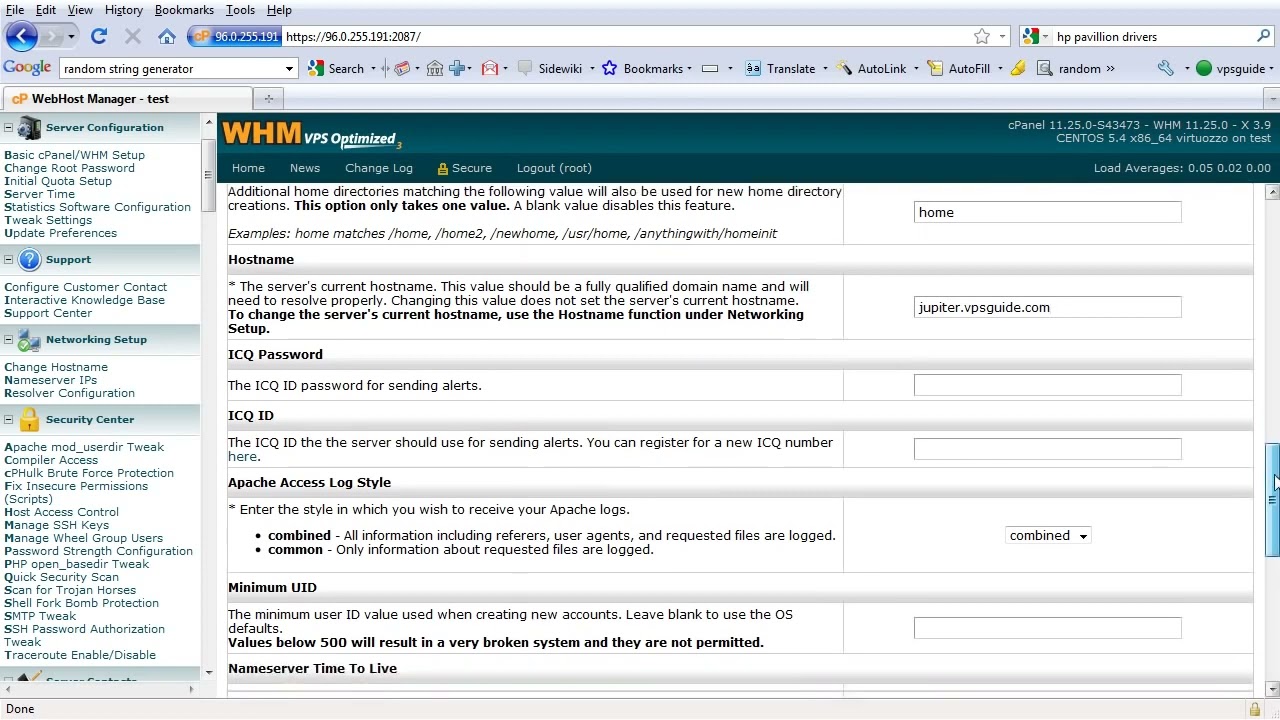Screen dimensions: 1280x720
Task: Open the Server Configuration section icon
Action: (x=29, y=128)
